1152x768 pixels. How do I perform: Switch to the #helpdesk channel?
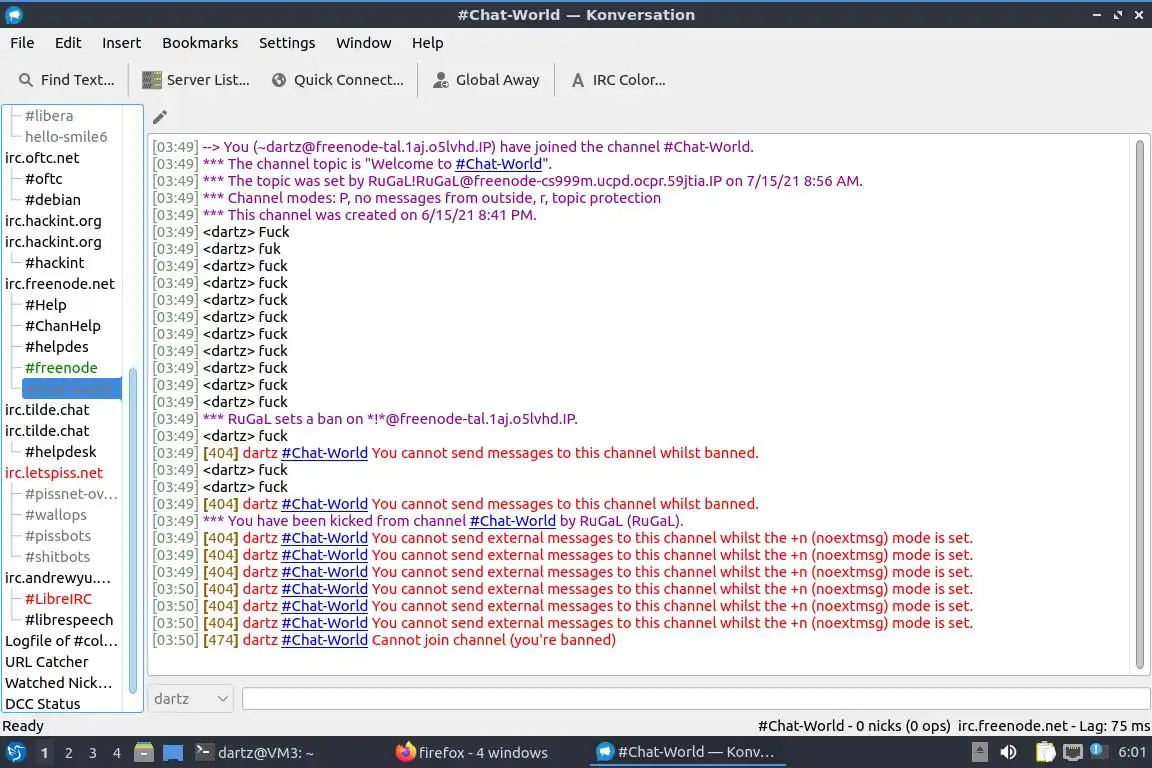tap(60, 452)
